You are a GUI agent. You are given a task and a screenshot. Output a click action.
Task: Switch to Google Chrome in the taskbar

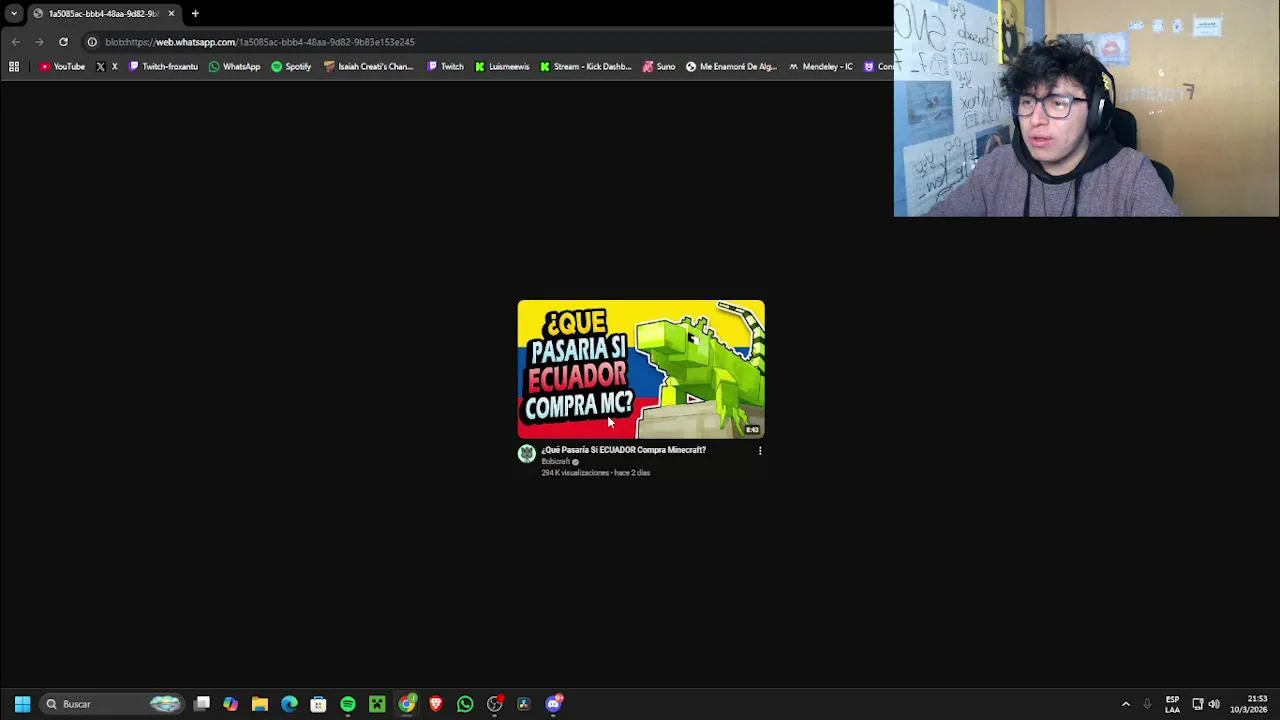point(406,704)
